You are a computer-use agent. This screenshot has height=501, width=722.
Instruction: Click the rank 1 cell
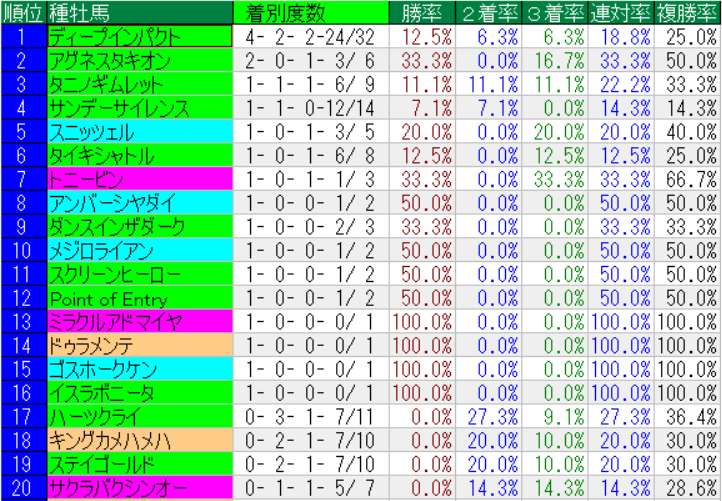(x=23, y=36)
